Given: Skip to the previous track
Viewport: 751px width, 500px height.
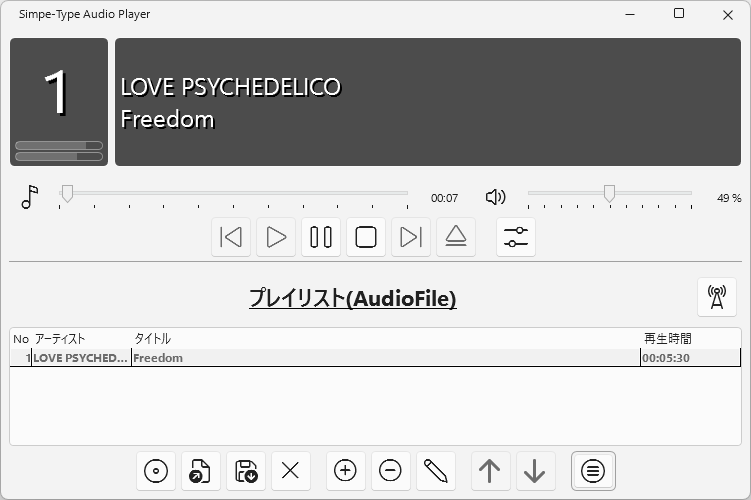Looking at the screenshot, I should pos(231,237).
